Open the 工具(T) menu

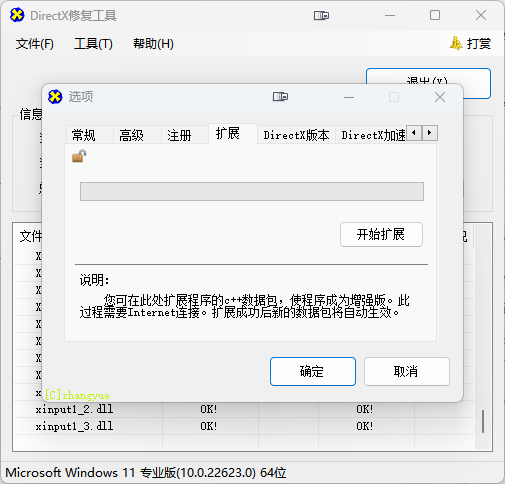click(93, 44)
